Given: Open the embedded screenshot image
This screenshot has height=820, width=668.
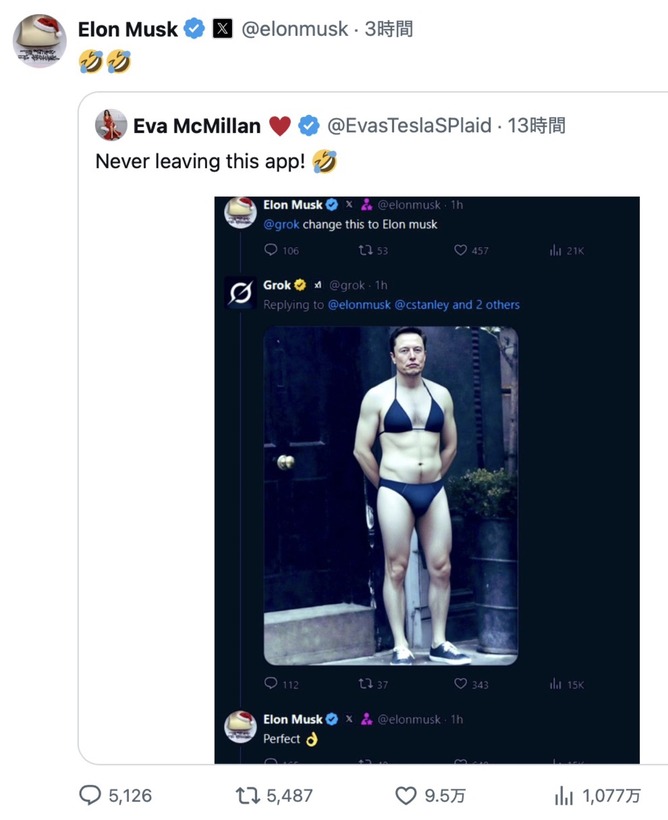Looking at the screenshot, I should (x=427, y=480).
